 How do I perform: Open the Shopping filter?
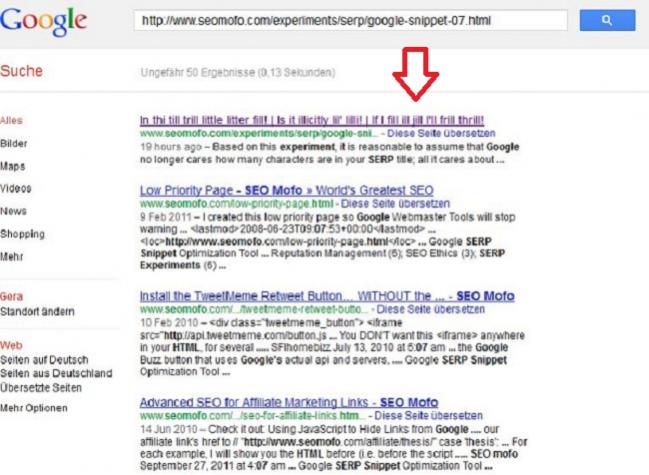pos(22,234)
